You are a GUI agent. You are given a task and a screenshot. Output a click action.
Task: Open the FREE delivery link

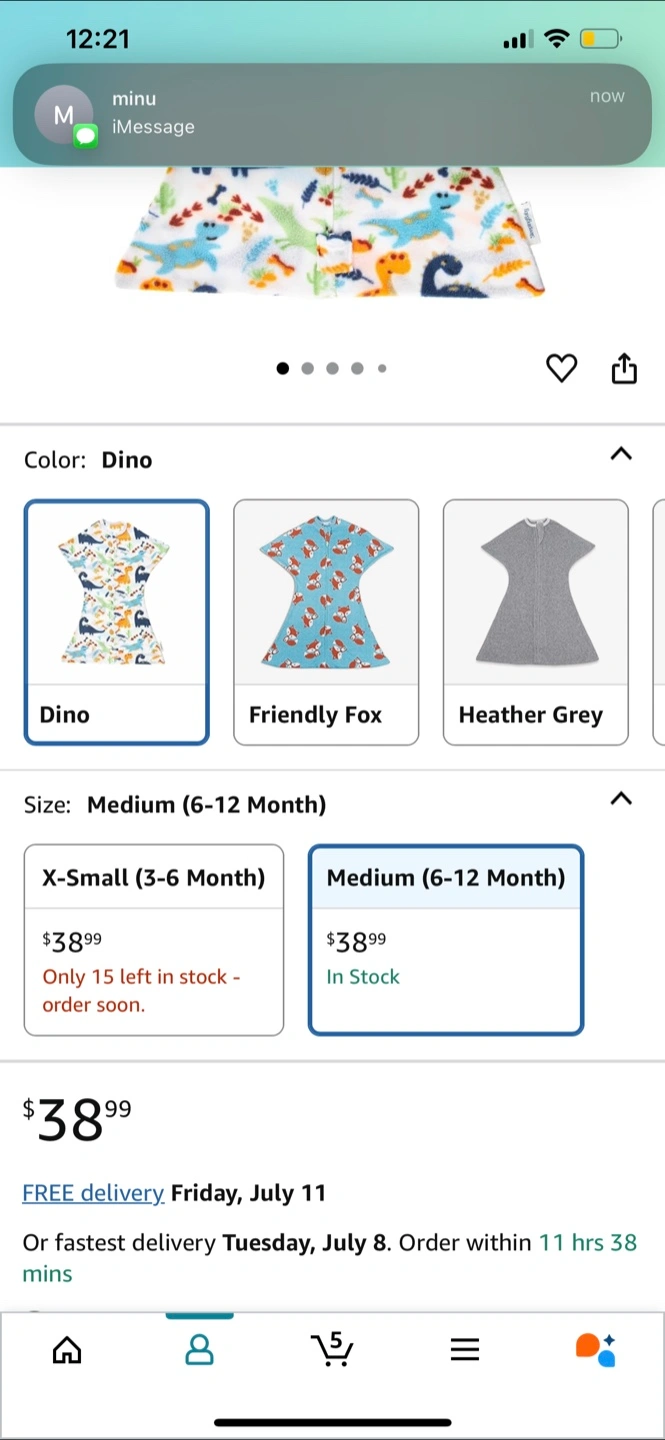pyautogui.click(x=93, y=1193)
